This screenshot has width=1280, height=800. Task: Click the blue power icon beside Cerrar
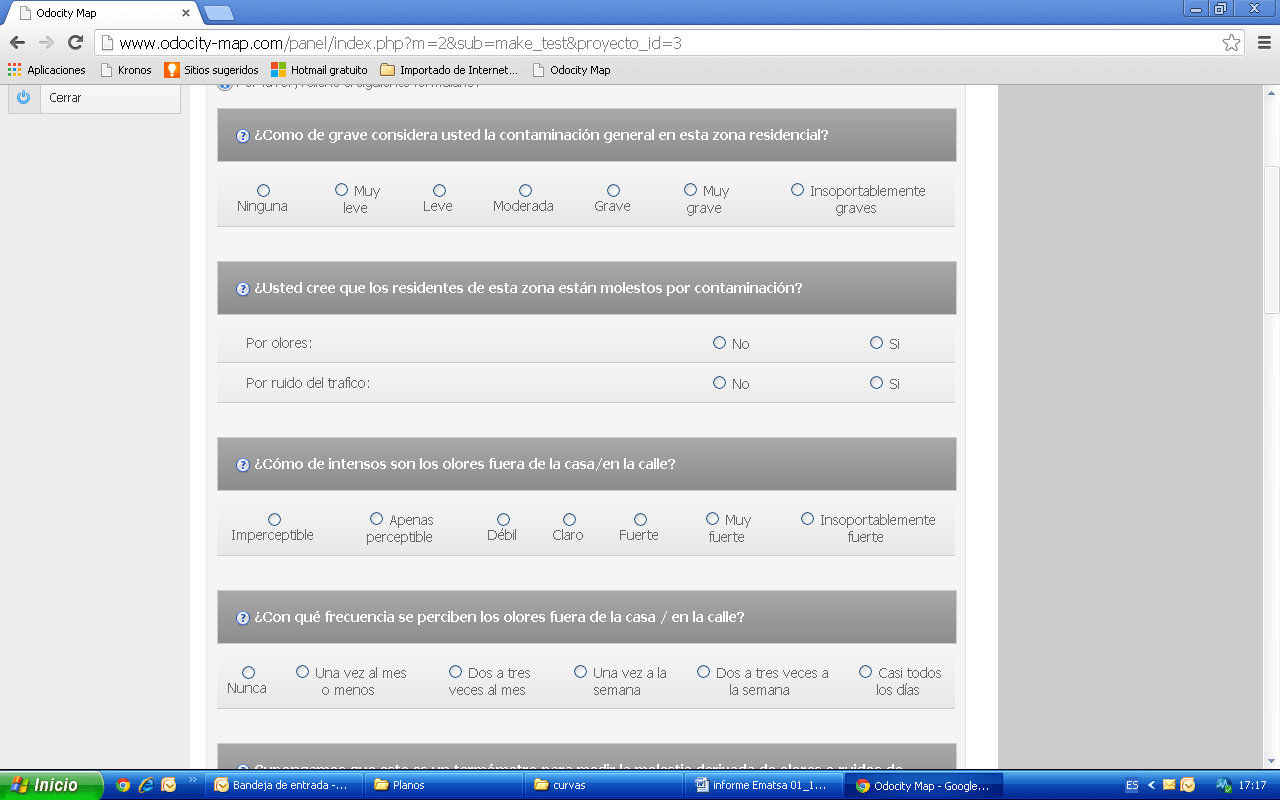pyautogui.click(x=23, y=98)
